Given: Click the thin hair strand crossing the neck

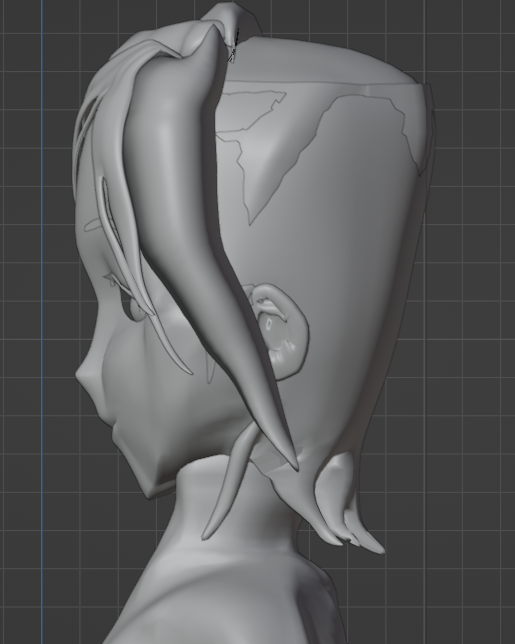Looking at the screenshot, I should [230, 481].
